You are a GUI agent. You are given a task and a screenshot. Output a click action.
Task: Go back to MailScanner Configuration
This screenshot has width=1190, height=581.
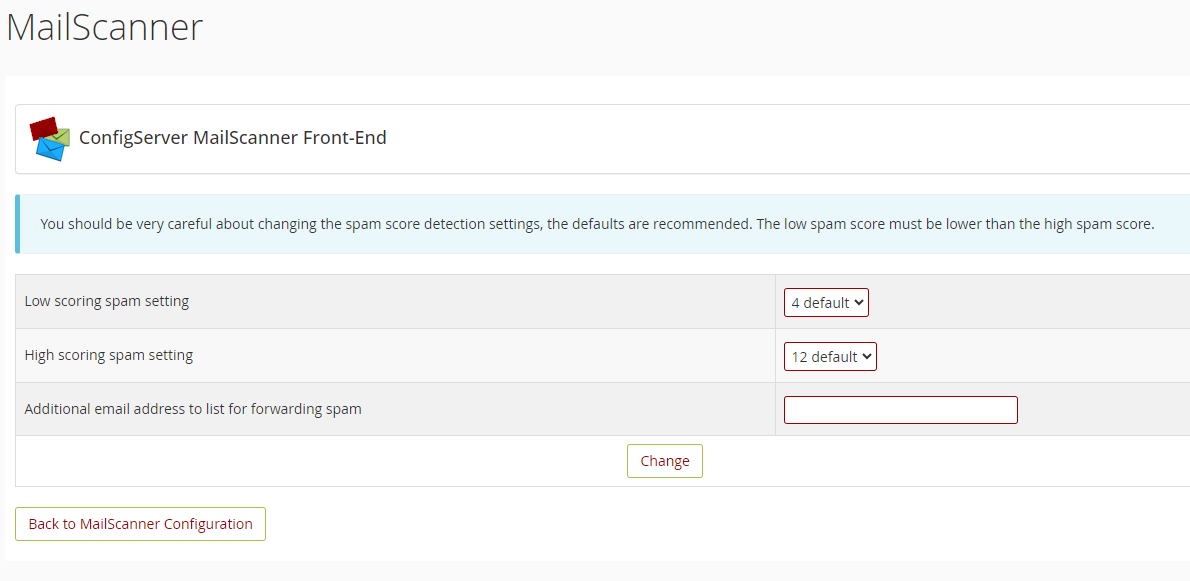140,524
